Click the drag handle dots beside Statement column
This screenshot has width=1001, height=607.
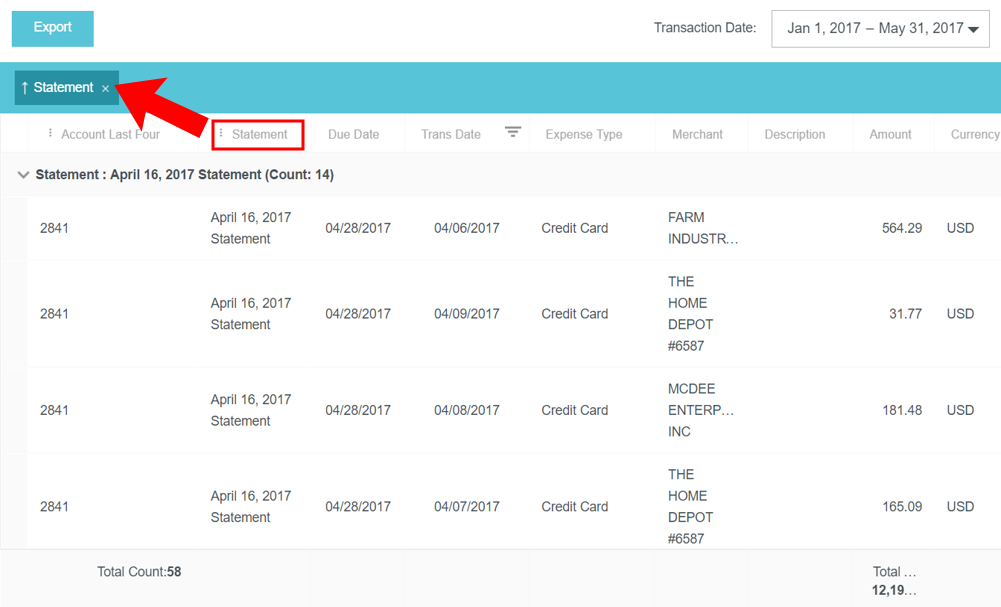[221, 134]
